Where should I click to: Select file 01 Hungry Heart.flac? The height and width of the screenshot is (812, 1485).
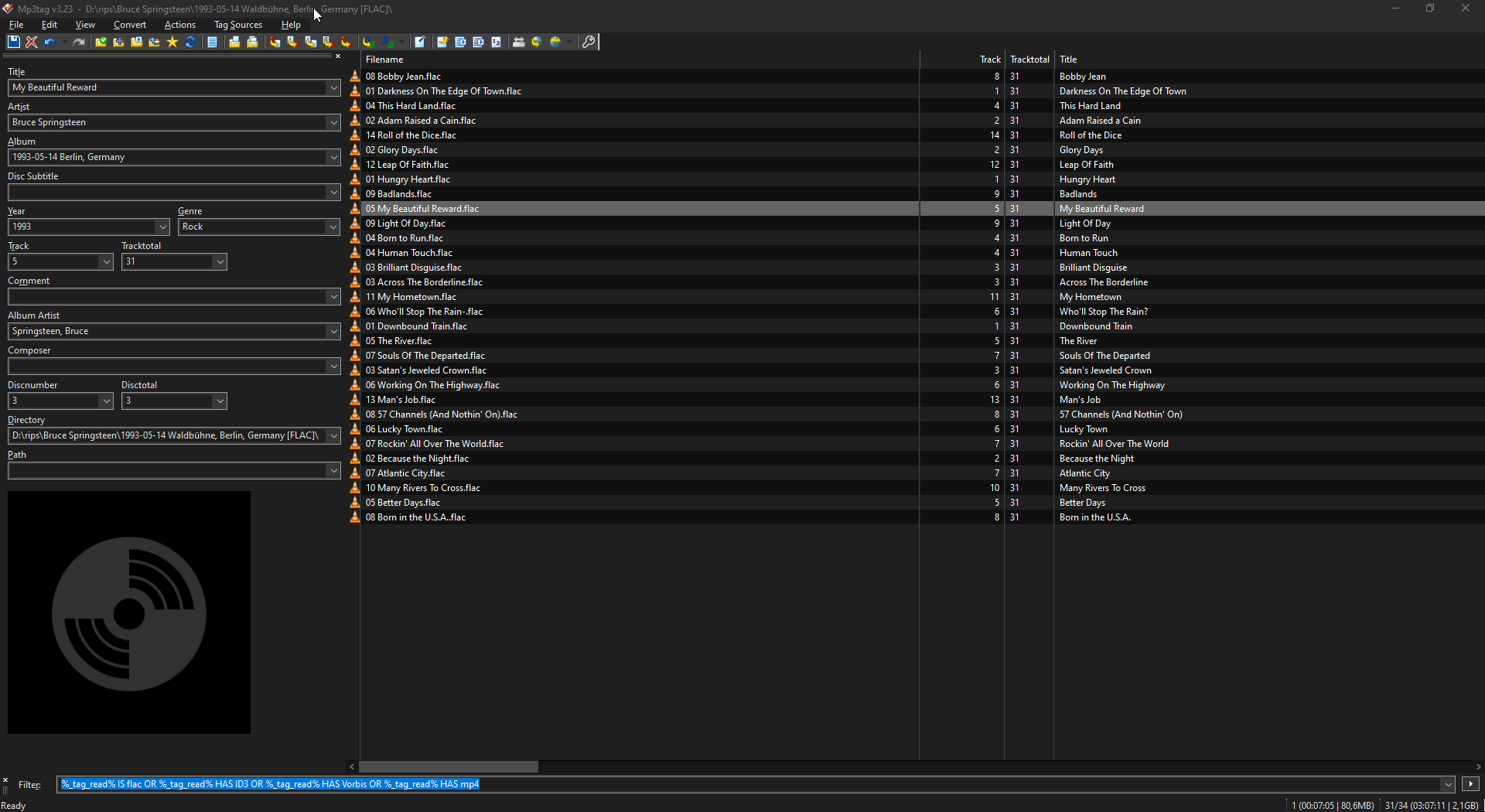pyautogui.click(x=408, y=179)
